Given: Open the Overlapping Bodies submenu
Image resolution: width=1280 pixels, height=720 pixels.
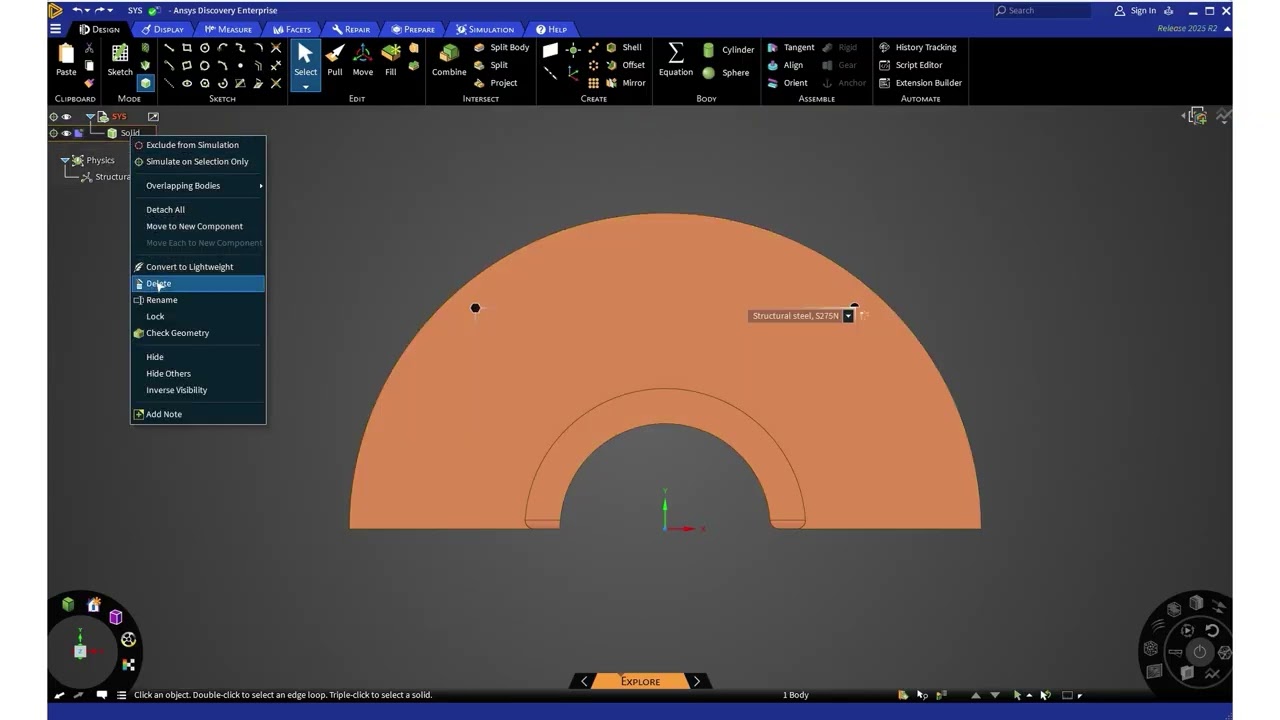Looking at the screenshot, I should tap(198, 185).
